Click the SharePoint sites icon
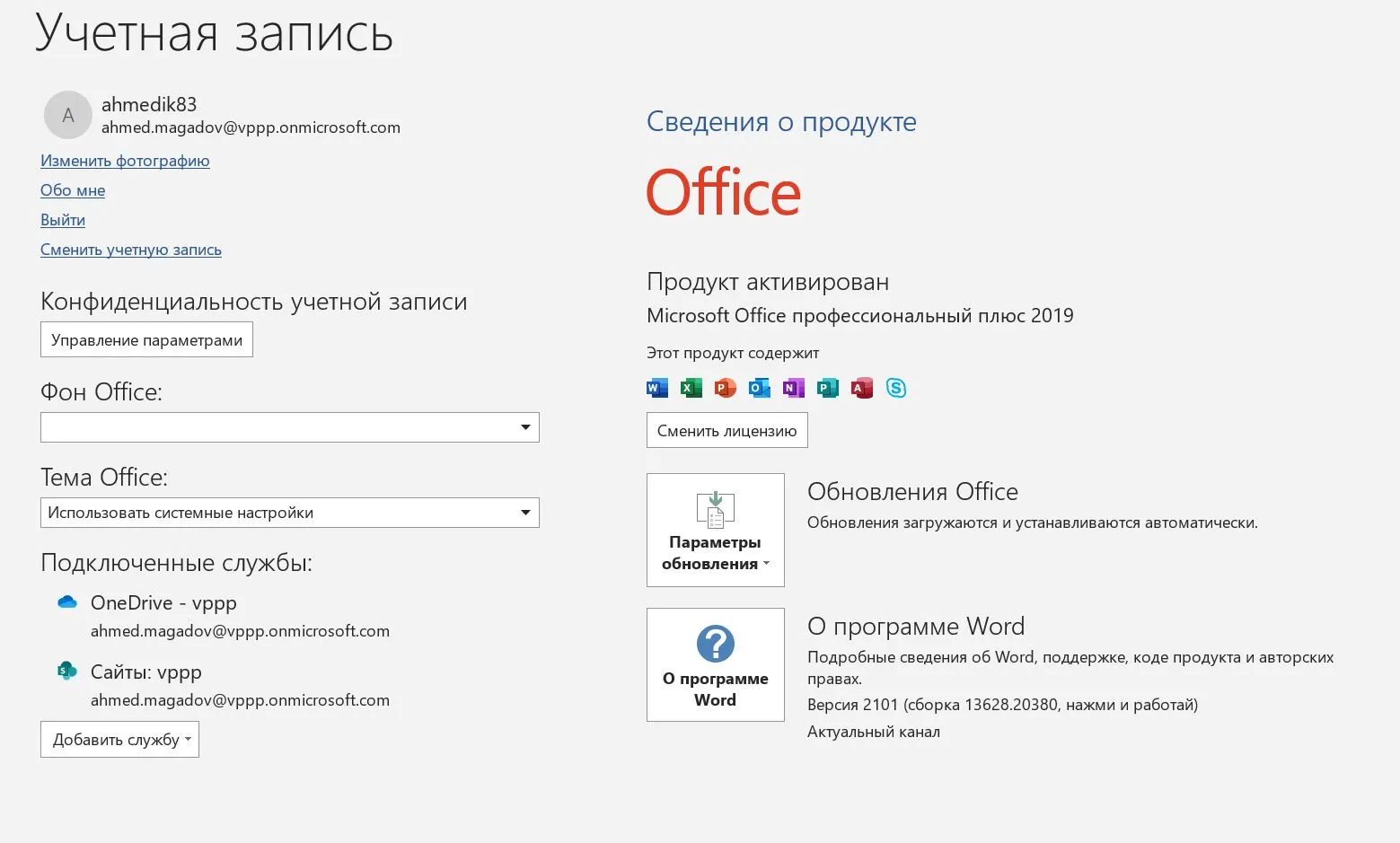Image resolution: width=1400 pixels, height=843 pixels. (x=67, y=671)
